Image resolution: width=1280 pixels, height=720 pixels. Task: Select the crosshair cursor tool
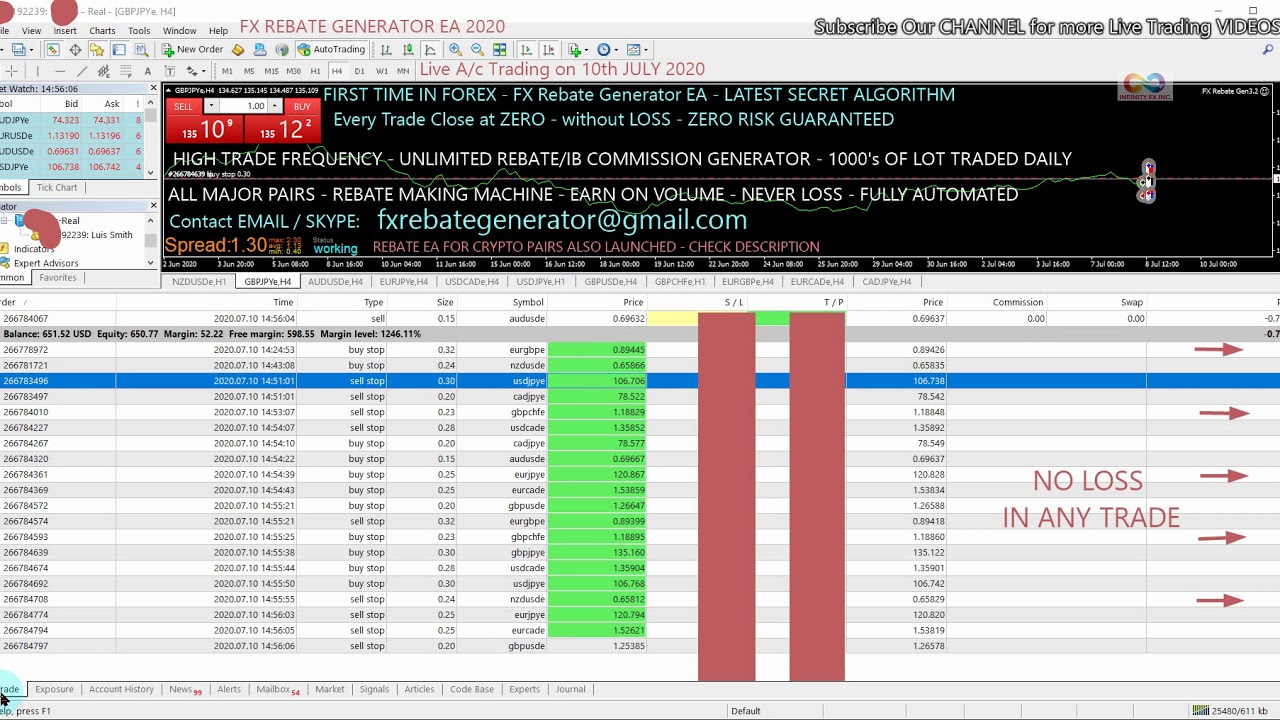[x=11, y=71]
